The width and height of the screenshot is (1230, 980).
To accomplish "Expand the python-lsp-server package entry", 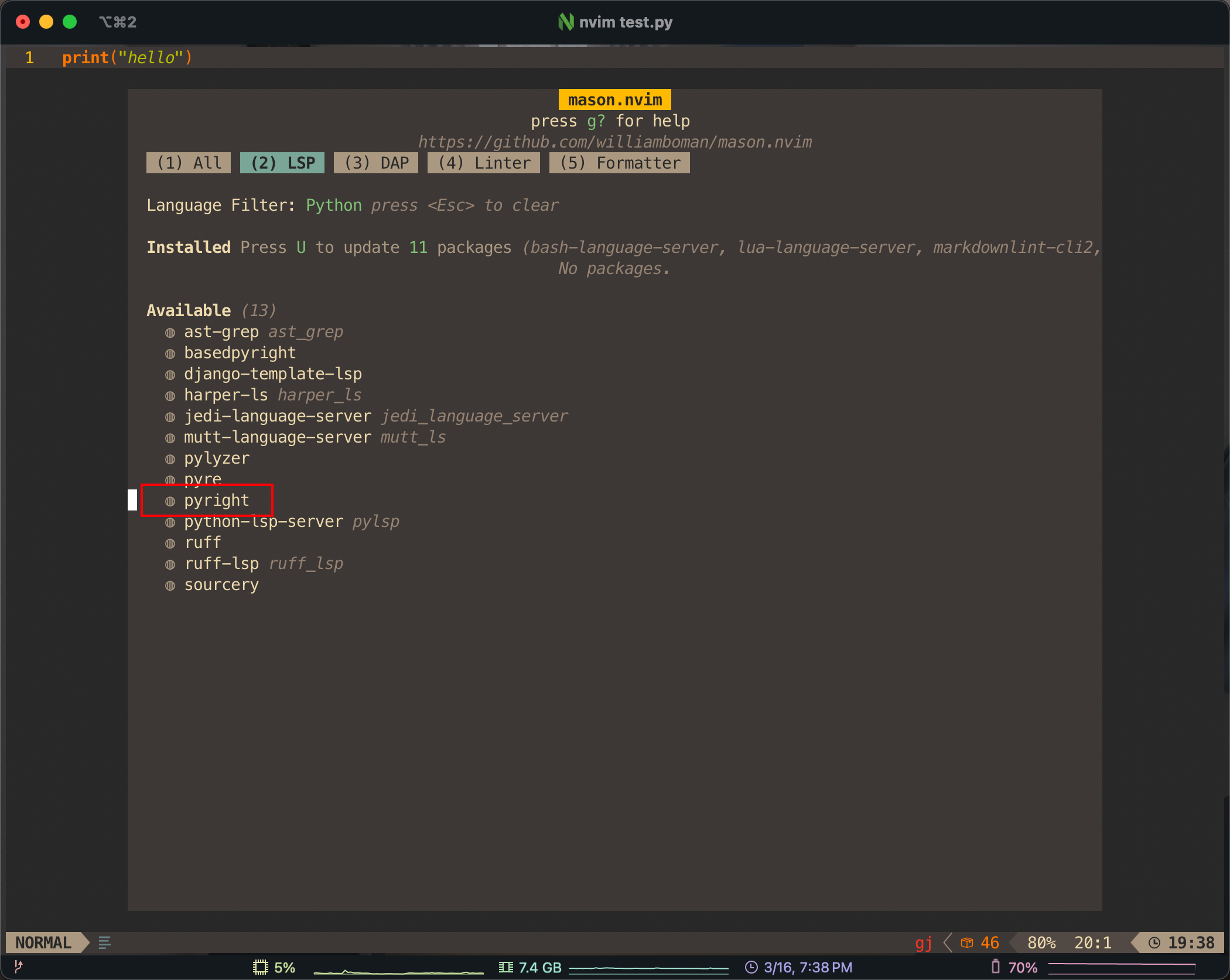I will [x=264, y=522].
